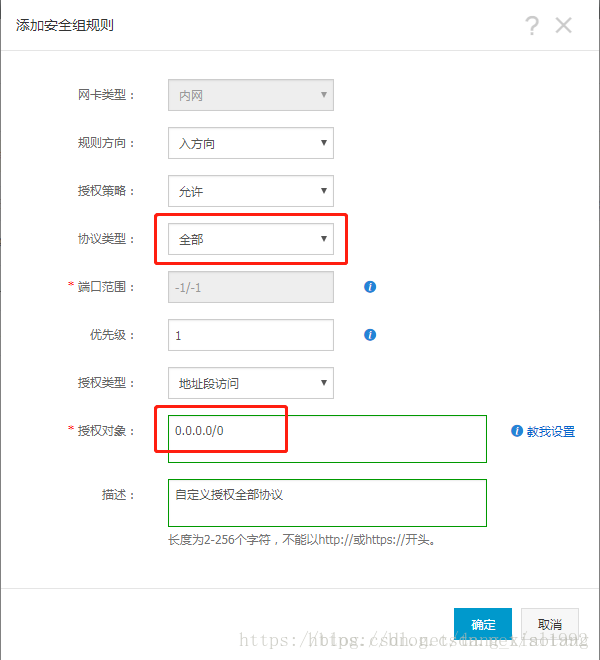Click the info icon beside 教我设置
The image size is (600, 660).
point(517,431)
